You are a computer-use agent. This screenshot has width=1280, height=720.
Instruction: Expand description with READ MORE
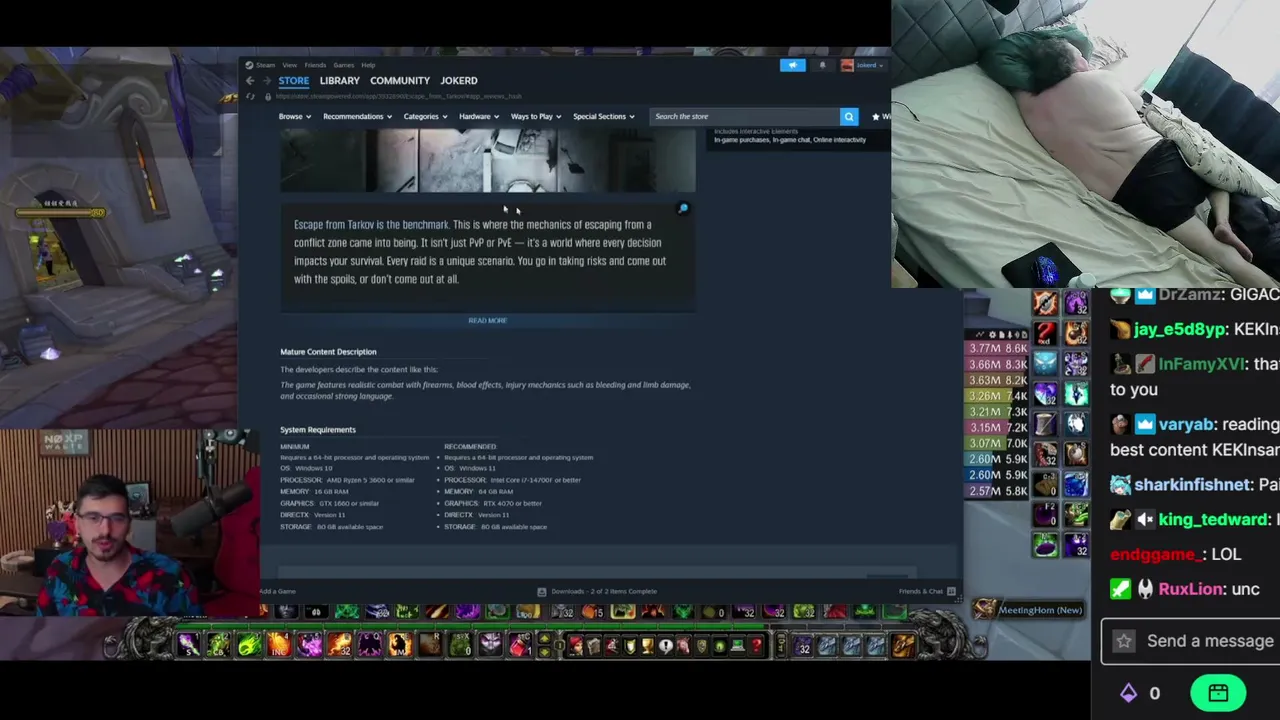tap(488, 321)
